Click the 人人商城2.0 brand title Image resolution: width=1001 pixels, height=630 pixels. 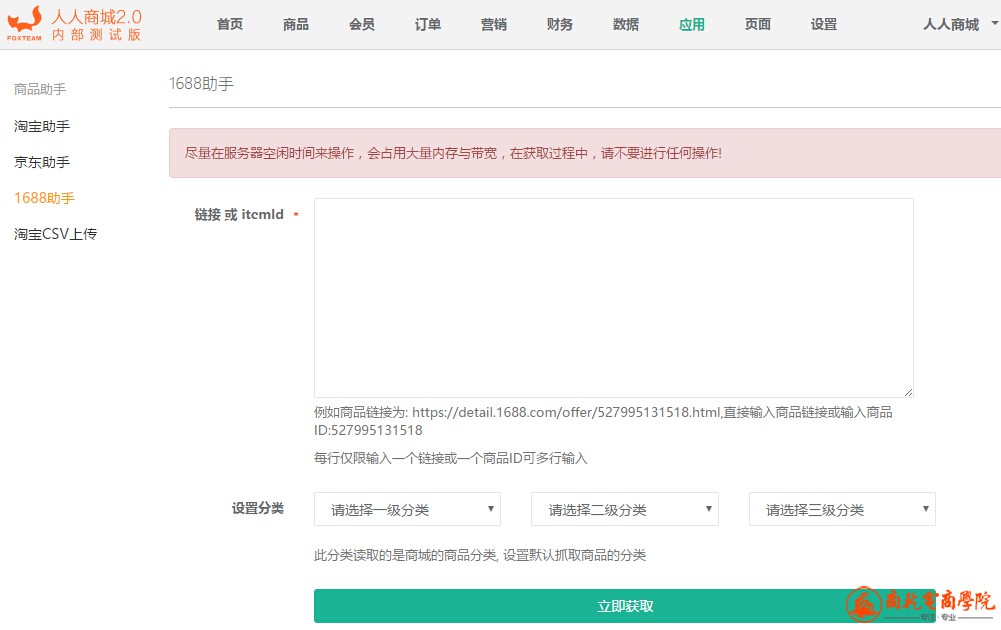pos(96,17)
